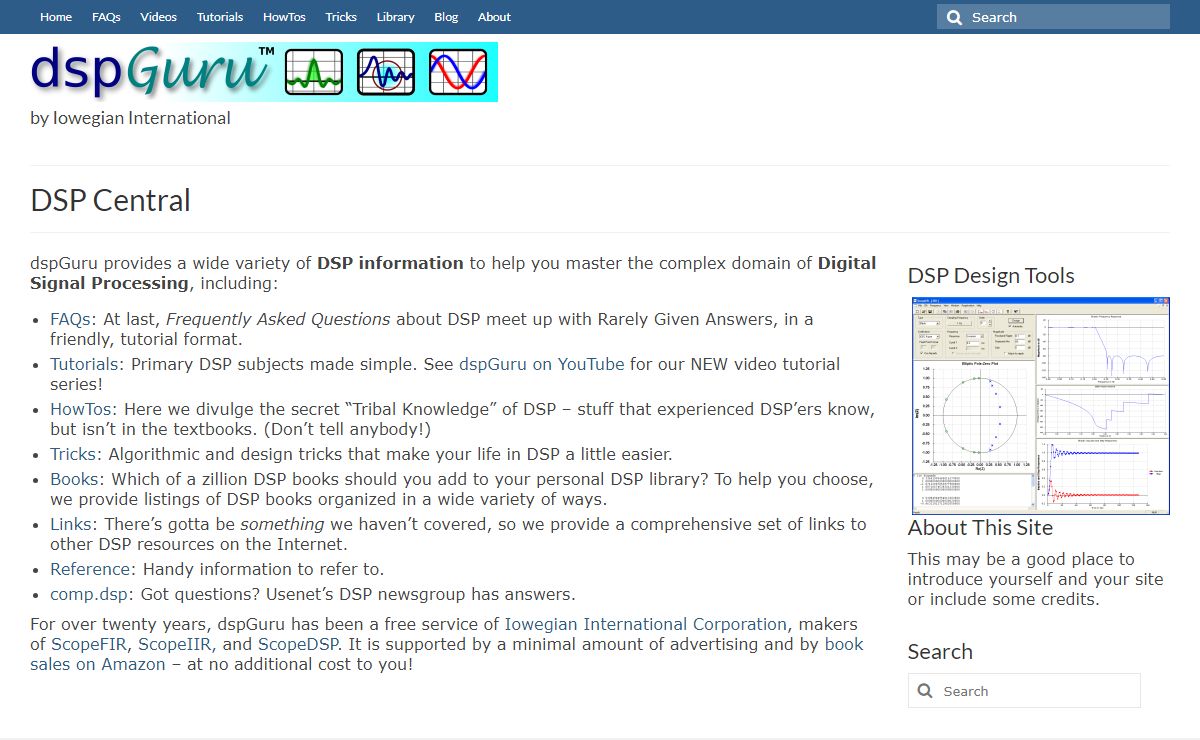The width and height of the screenshot is (1200, 740).
Task: Open the Tricks link in the list
Action: click(x=73, y=454)
